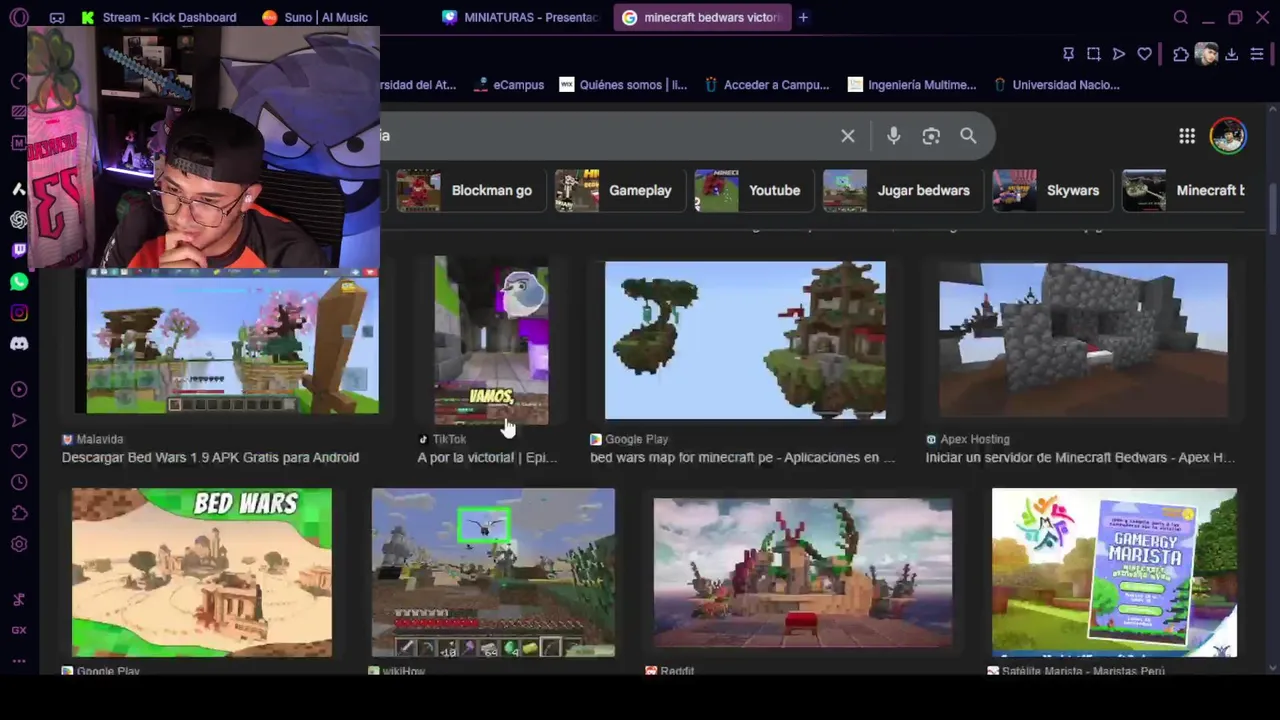Image resolution: width=1280 pixels, height=720 pixels.
Task: Open the Opera GX main menu logo
Action: [18, 17]
